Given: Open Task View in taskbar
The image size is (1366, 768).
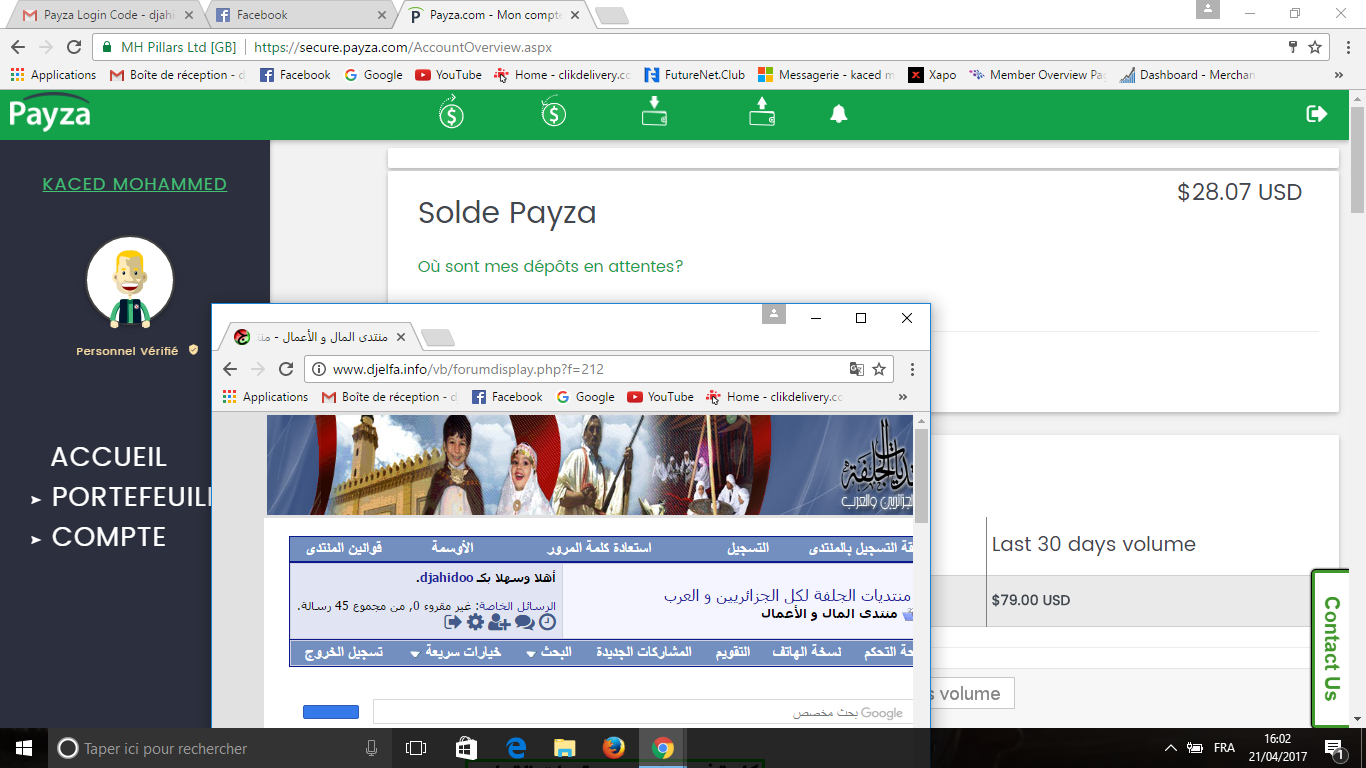Looking at the screenshot, I should tap(416, 748).
